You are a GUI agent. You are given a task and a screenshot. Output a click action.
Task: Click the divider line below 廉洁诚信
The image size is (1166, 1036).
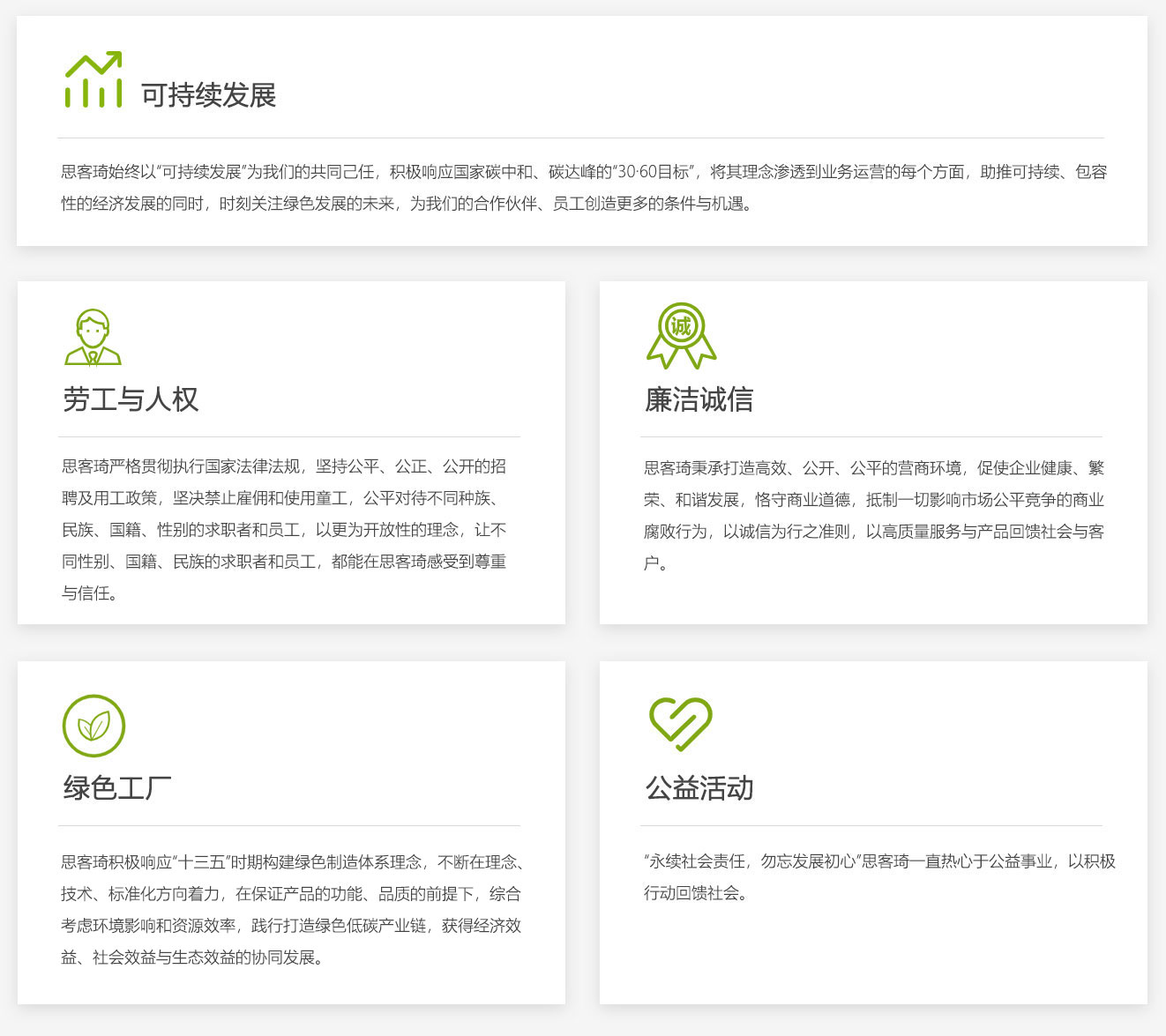(x=871, y=437)
